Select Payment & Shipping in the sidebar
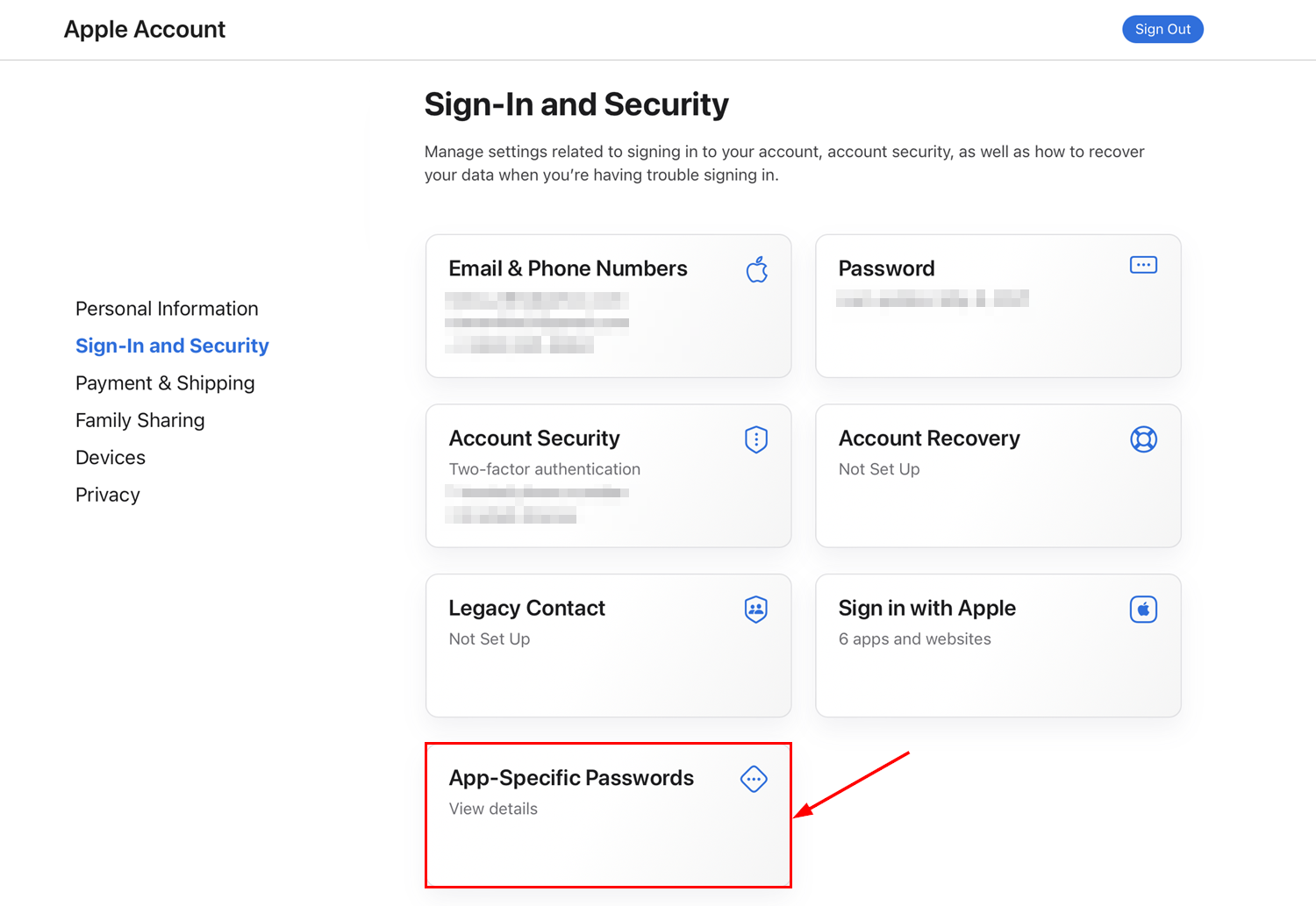Screen dimensions: 1316x906 [165, 383]
